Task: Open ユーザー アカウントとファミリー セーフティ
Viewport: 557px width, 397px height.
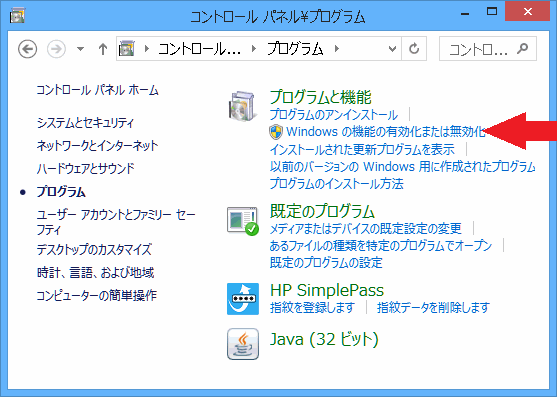Action: 116,222
